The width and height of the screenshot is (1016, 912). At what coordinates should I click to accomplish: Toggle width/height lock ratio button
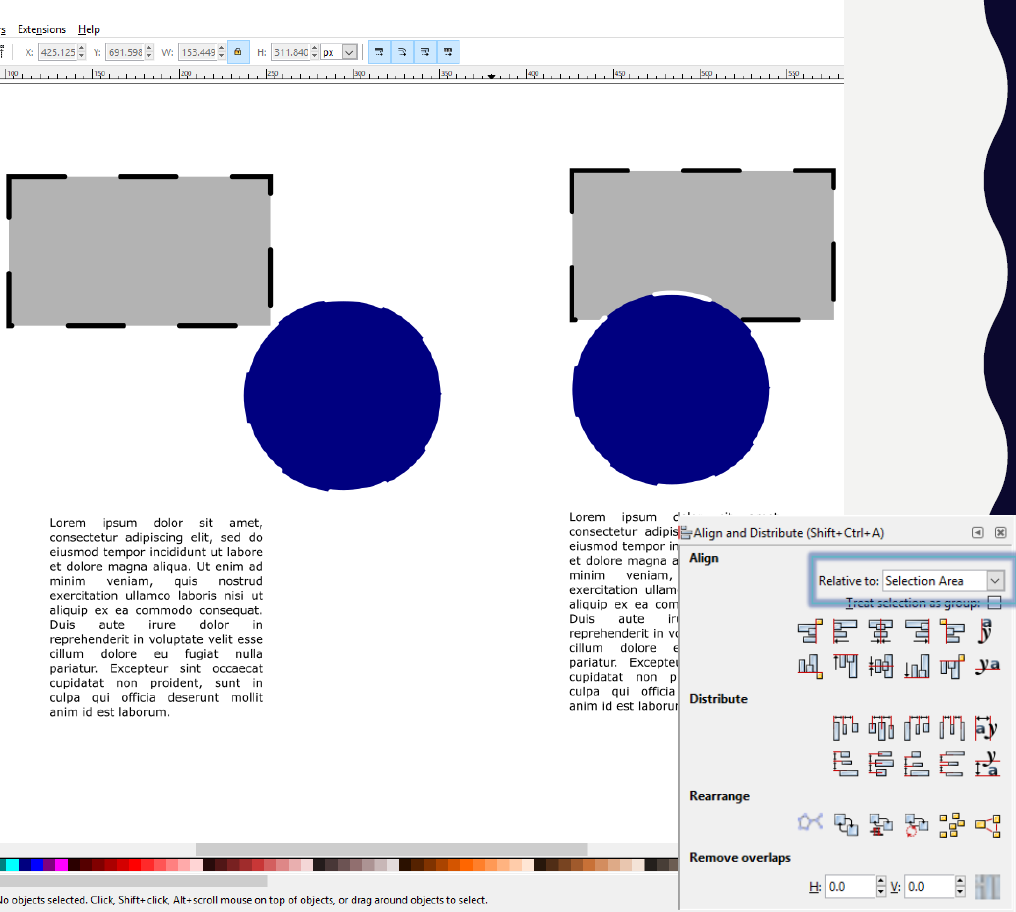(238, 52)
